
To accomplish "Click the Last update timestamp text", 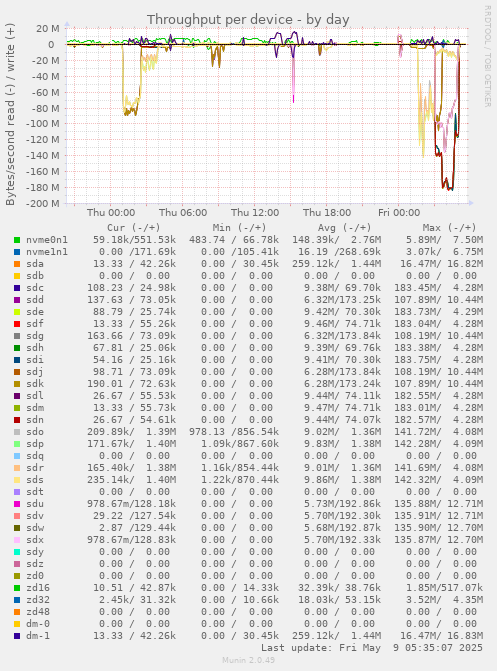I will 372,648.
